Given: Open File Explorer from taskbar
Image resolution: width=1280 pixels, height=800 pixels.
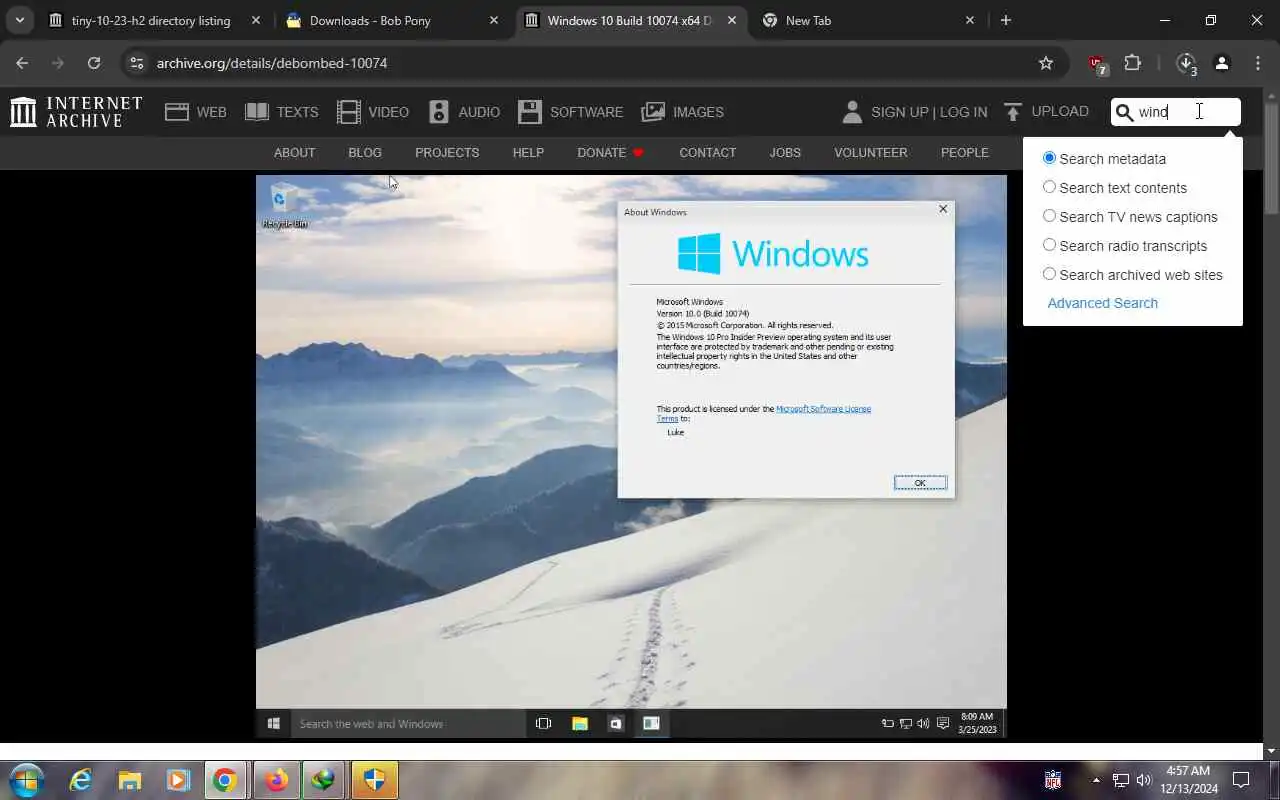Looking at the screenshot, I should point(129,780).
